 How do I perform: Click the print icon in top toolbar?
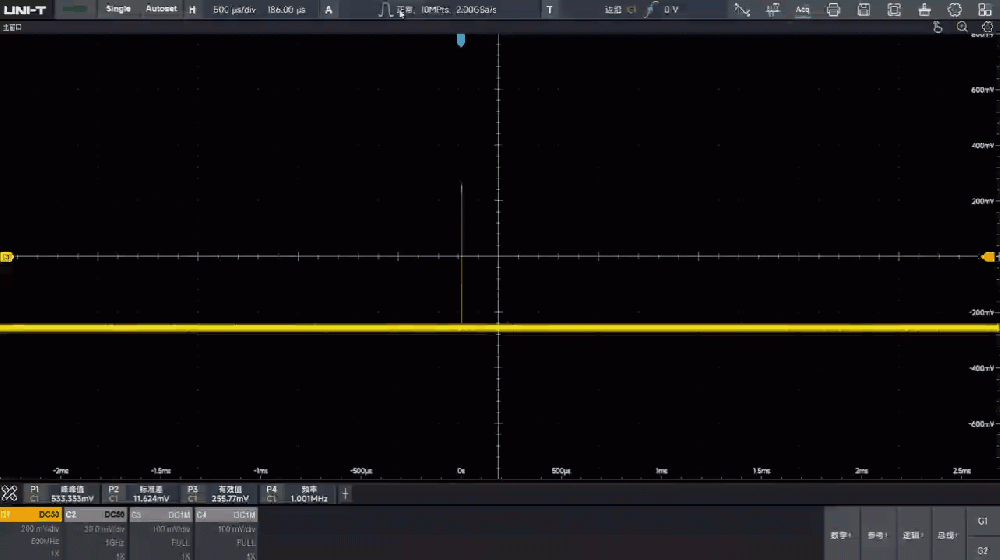click(x=833, y=9)
